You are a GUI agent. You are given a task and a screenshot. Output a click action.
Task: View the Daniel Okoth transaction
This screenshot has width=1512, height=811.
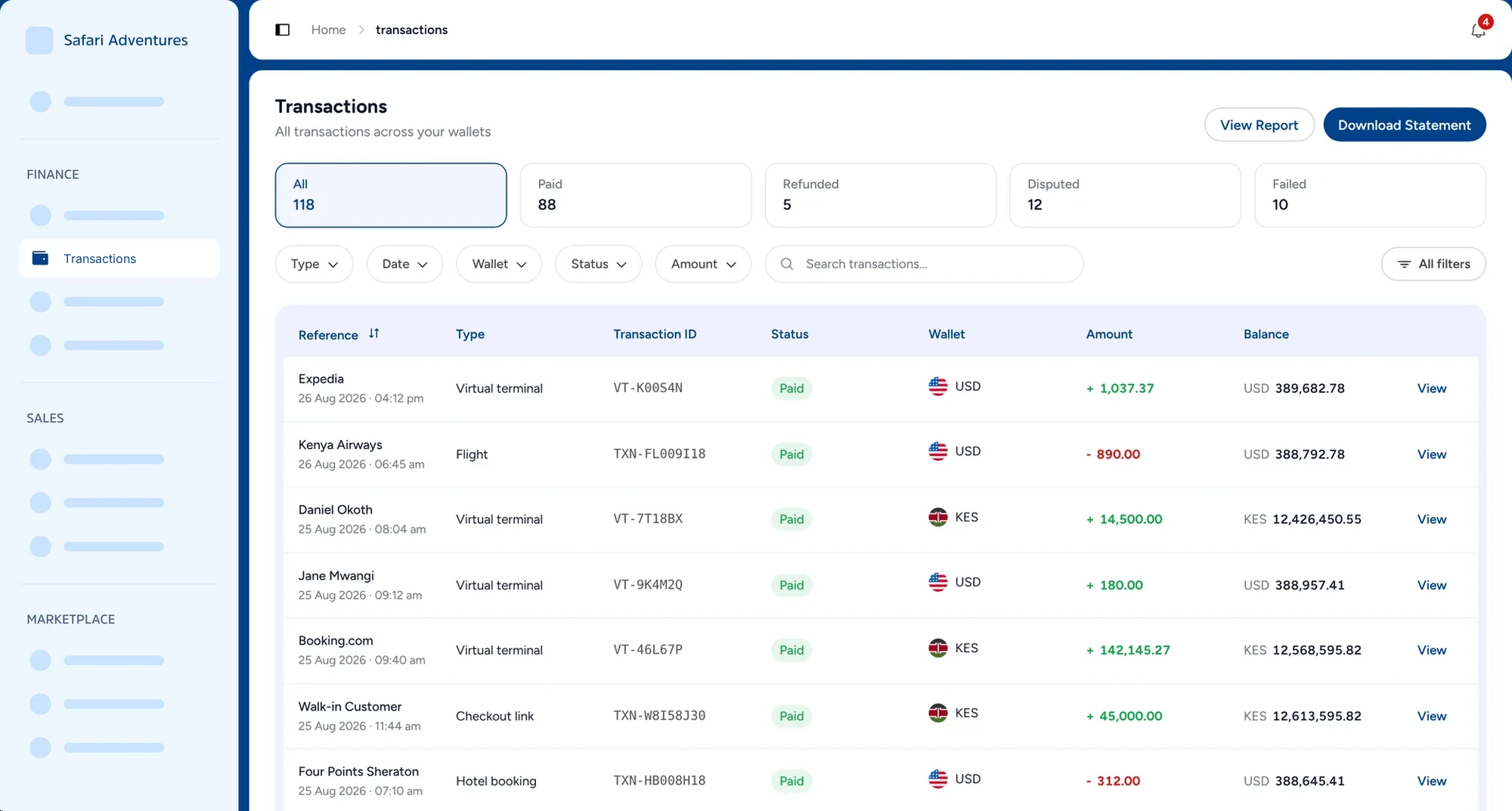(1431, 519)
